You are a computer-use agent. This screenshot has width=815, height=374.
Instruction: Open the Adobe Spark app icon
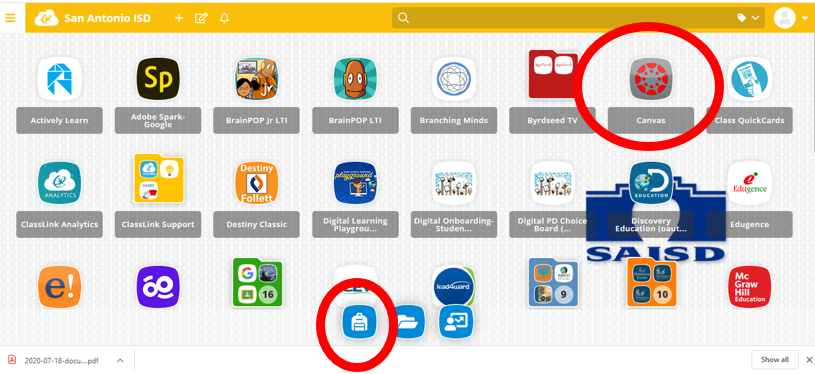click(158, 79)
